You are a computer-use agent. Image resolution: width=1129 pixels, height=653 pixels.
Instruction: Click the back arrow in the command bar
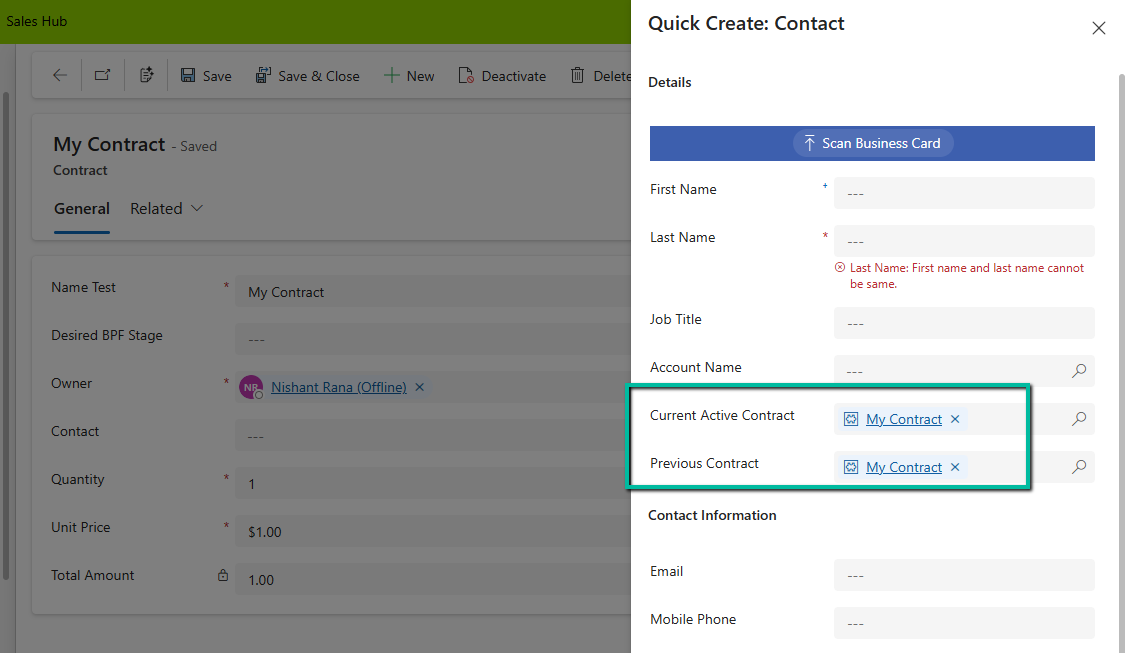click(x=59, y=75)
